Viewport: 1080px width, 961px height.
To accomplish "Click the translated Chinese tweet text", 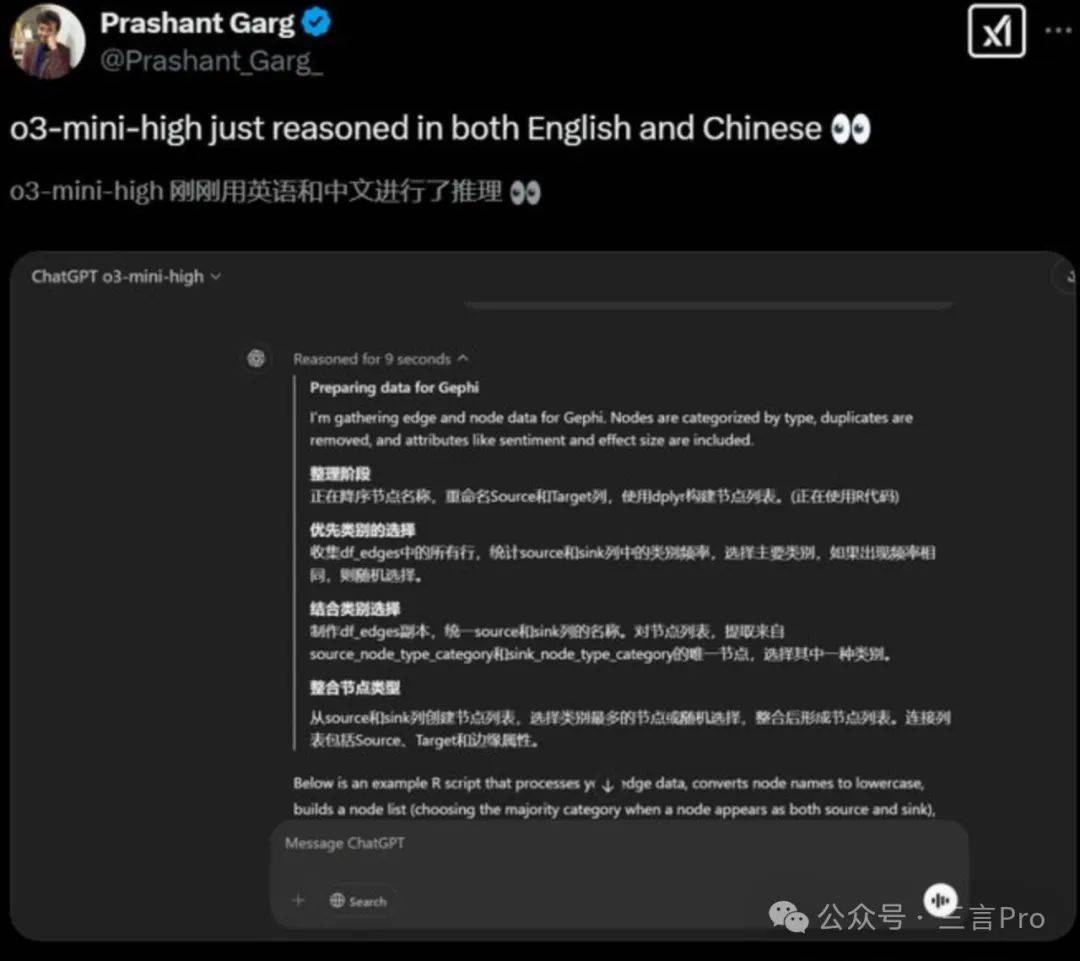I will pyautogui.click(x=276, y=192).
